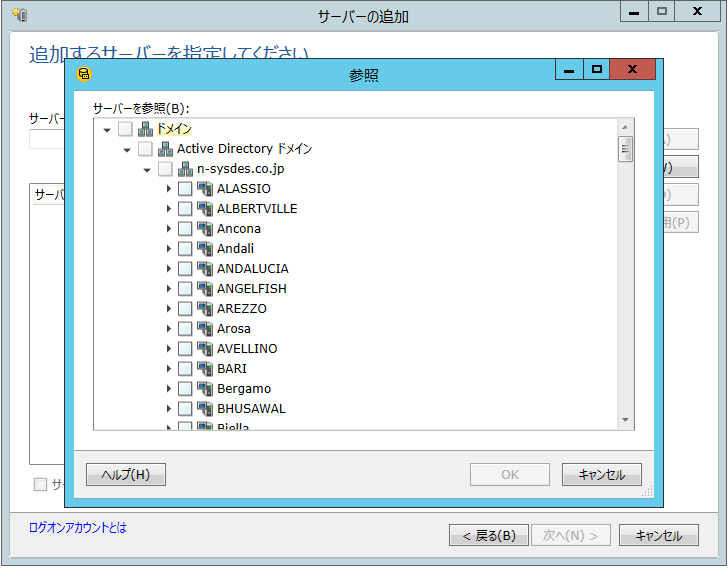Click the 参照 dialog title bar icon

coord(85,73)
